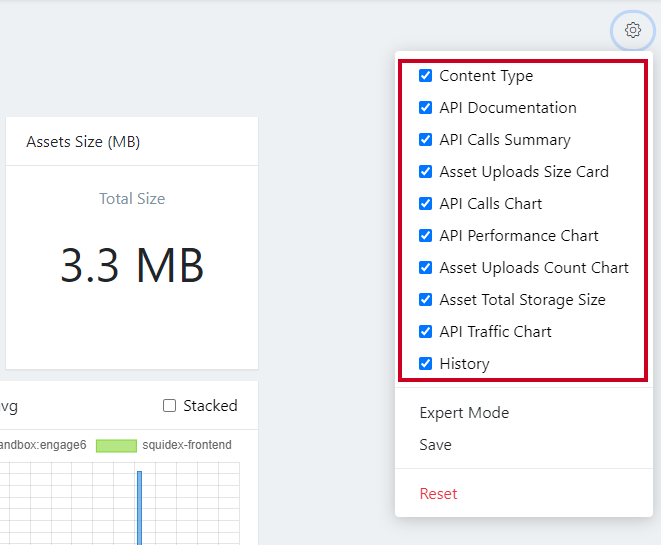Click the blue bar in the chart

[x=140, y=508]
